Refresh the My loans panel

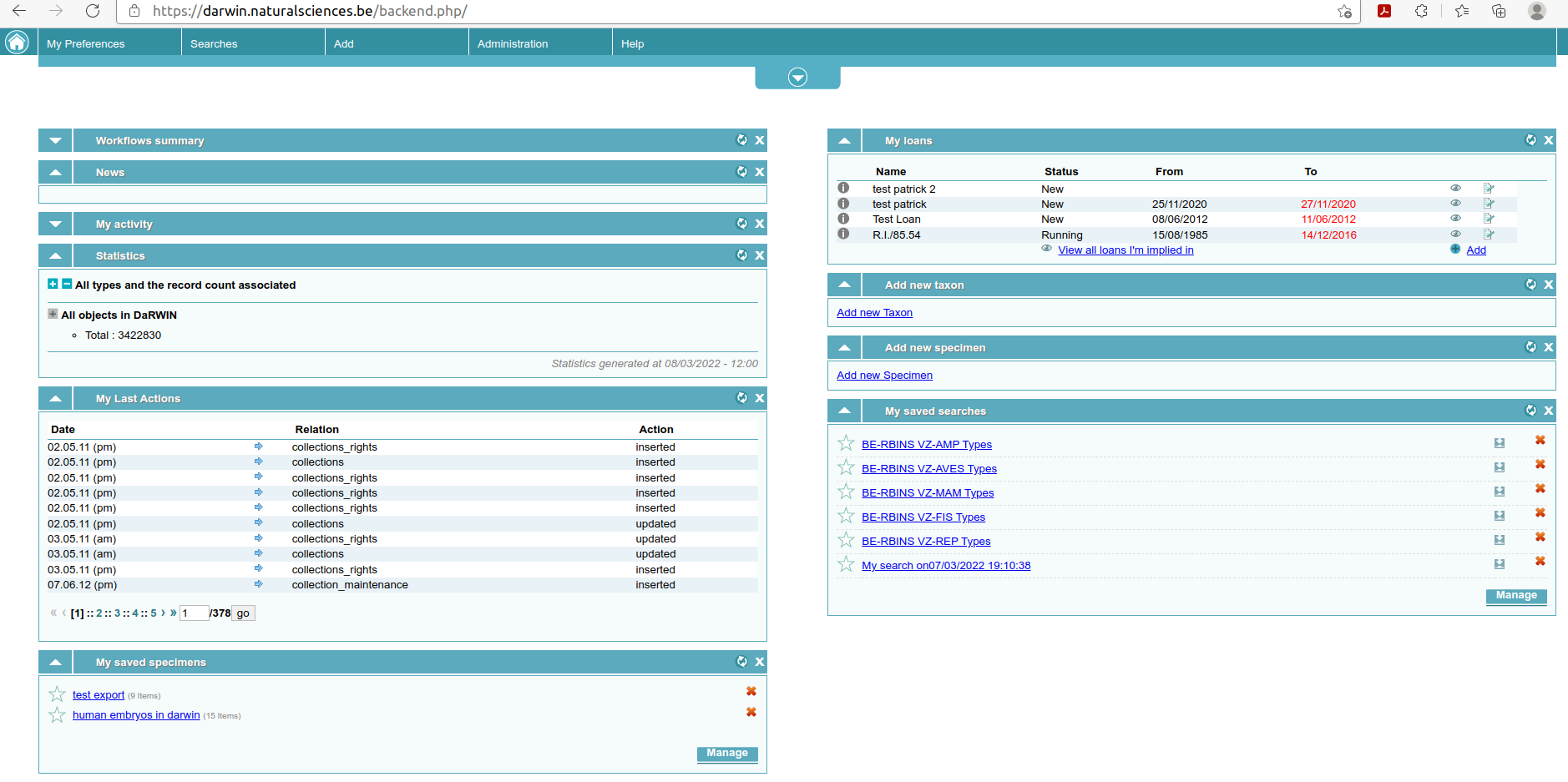[1530, 140]
